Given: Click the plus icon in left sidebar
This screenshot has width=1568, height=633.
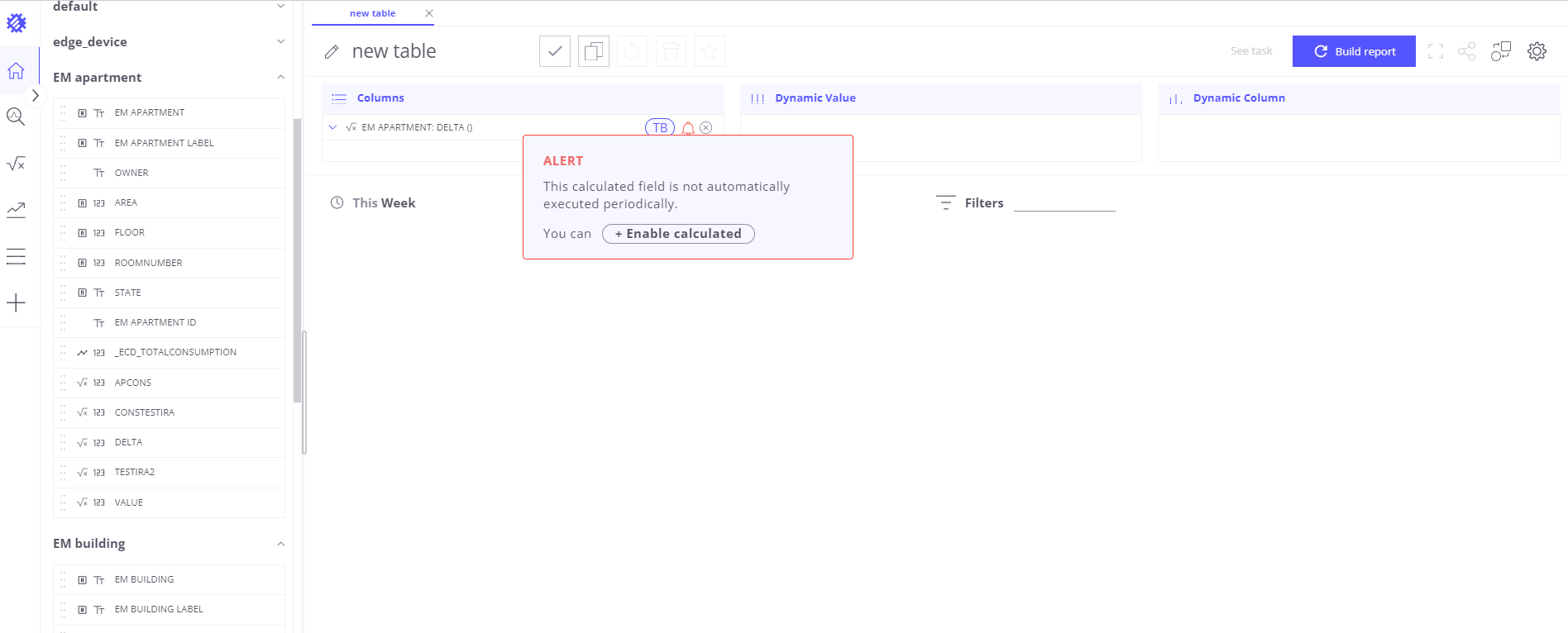Looking at the screenshot, I should point(16,302).
